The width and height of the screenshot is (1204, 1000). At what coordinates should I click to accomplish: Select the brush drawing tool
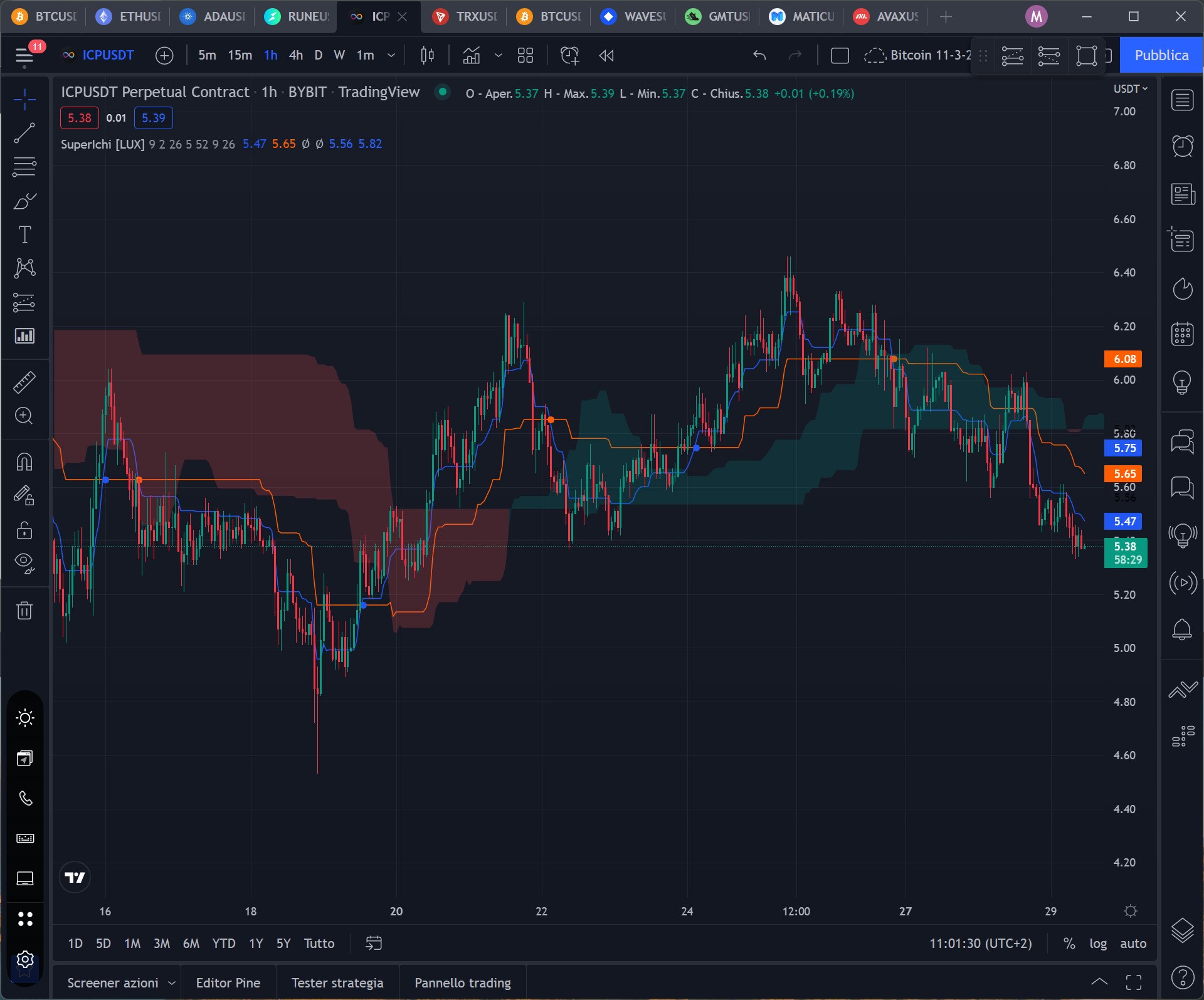tap(24, 201)
